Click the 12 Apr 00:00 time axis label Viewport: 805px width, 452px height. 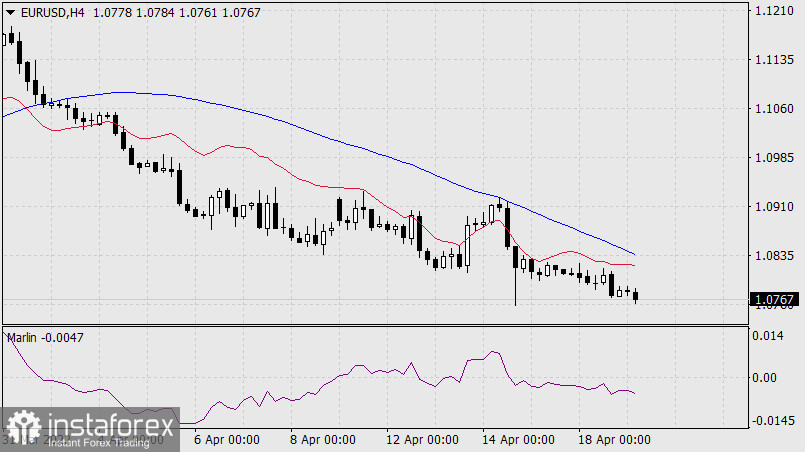click(x=422, y=440)
